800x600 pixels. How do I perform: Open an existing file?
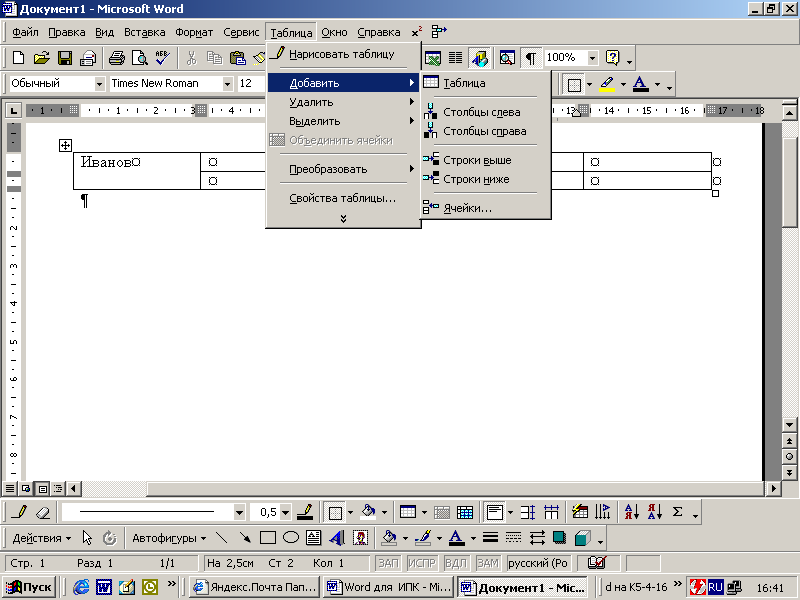[x=41, y=58]
